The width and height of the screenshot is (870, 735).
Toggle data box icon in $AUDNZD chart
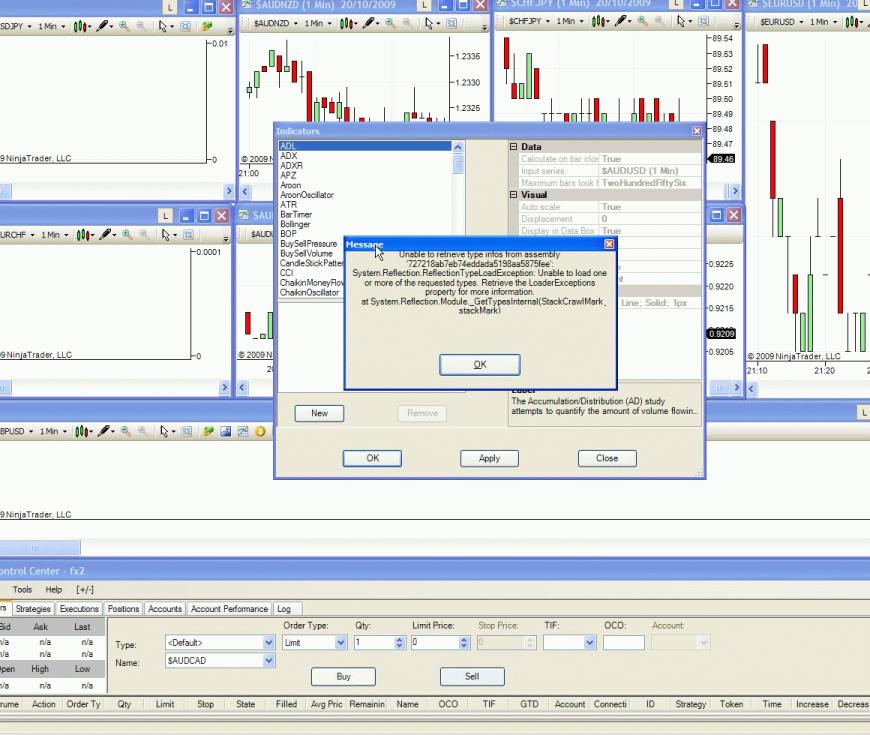(x=451, y=23)
